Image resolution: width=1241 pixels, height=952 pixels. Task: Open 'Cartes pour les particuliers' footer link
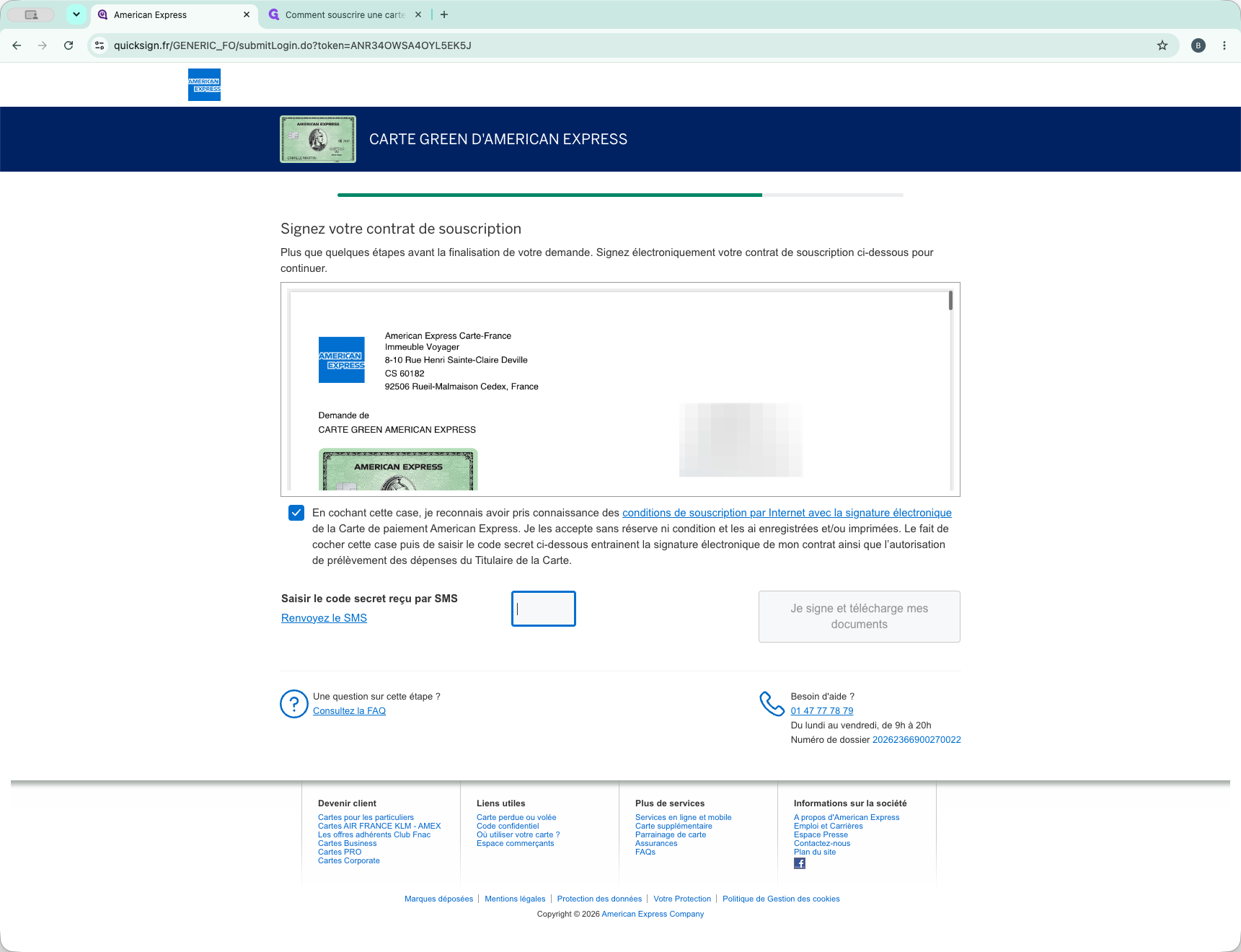pyautogui.click(x=366, y=817)
